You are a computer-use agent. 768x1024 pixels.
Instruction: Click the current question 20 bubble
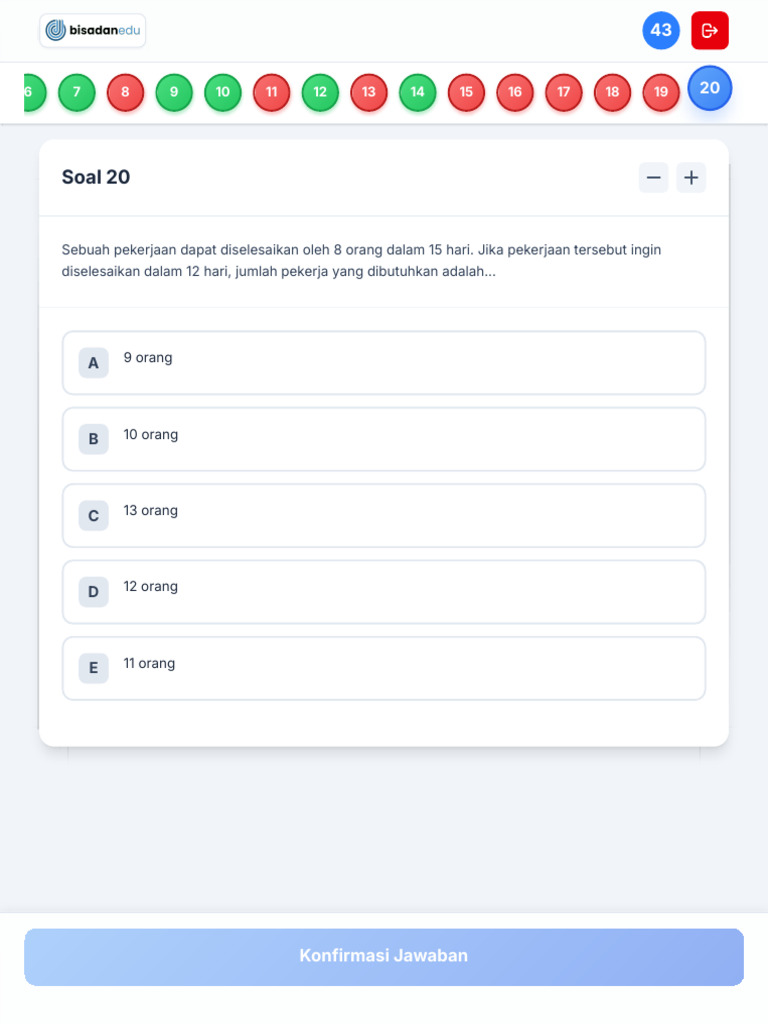[710, 88]
